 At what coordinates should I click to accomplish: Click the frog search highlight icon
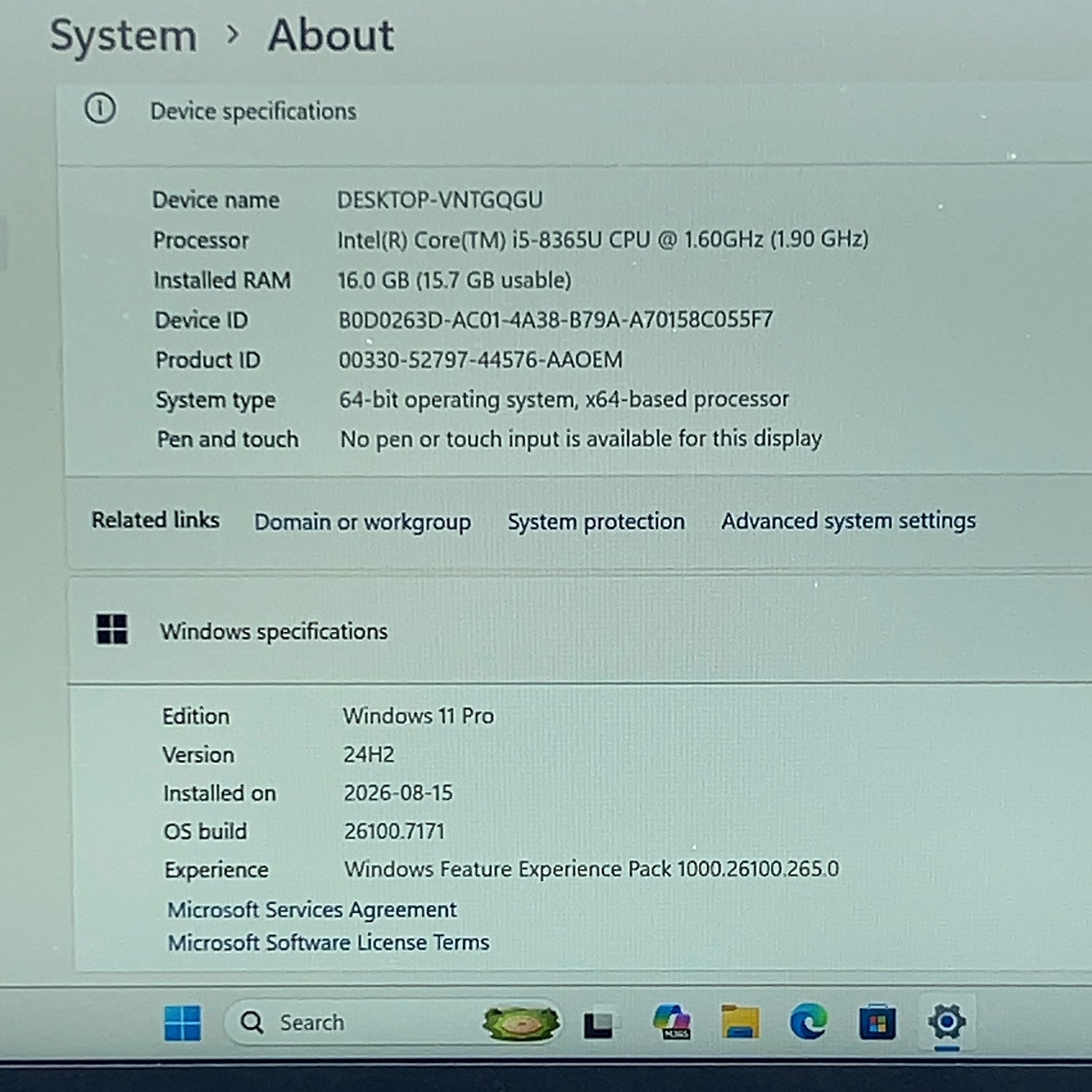point(521,1023)
